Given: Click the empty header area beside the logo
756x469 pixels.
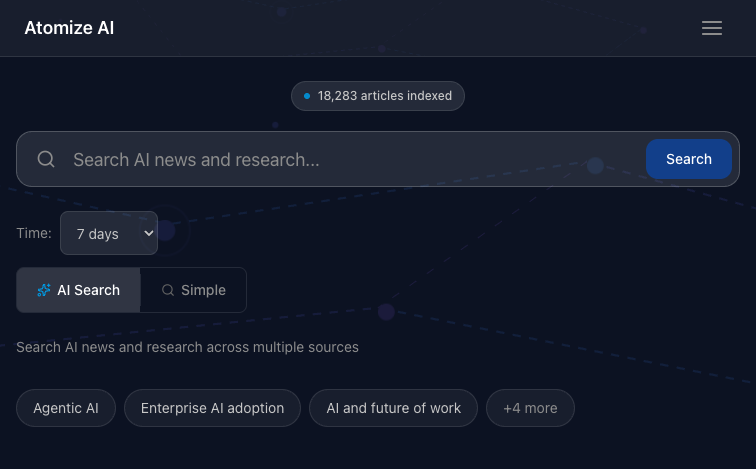Looking at the screenshot, I should point(400,28).
